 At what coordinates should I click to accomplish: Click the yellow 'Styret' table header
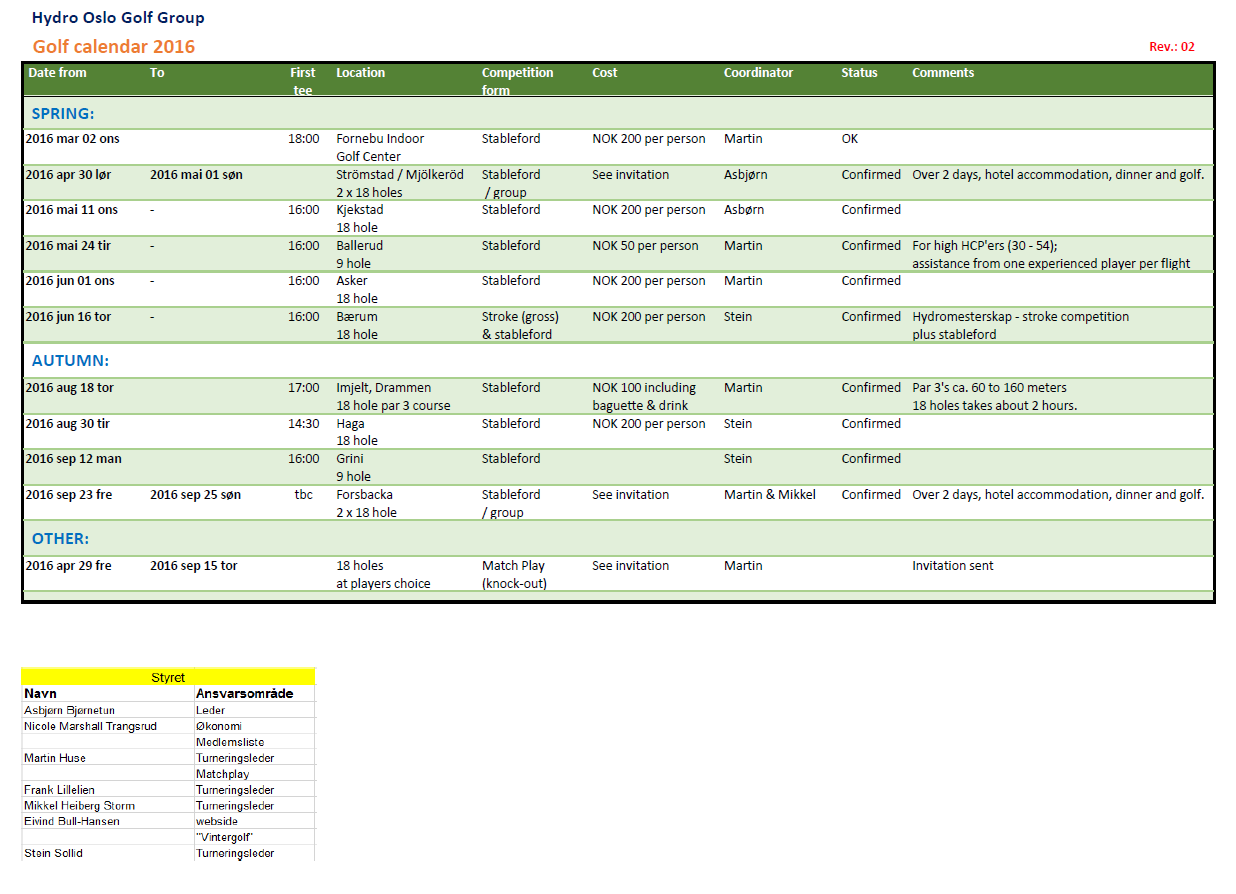[x=168, y=677]
